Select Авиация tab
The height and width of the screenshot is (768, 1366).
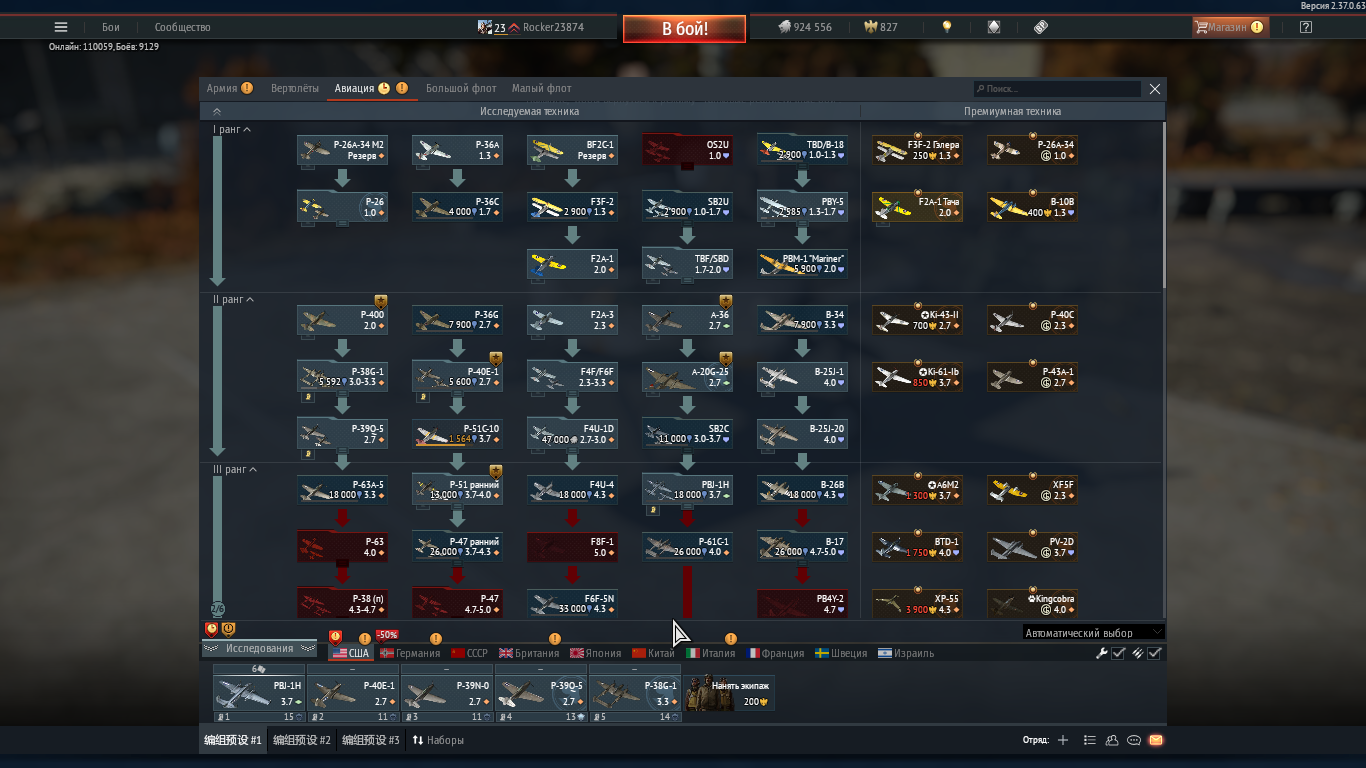355,88
